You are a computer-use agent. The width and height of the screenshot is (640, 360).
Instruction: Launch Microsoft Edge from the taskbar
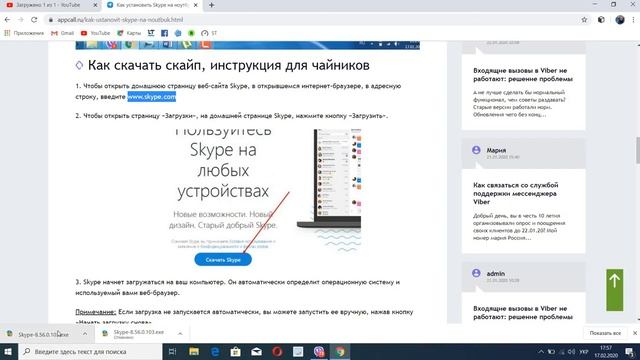pos(215,351)
